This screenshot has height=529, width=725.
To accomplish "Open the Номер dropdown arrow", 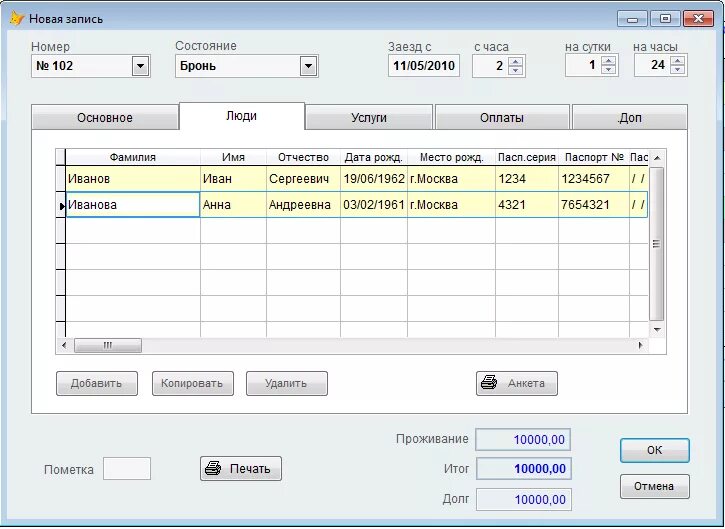I will (x=141, y=66).
